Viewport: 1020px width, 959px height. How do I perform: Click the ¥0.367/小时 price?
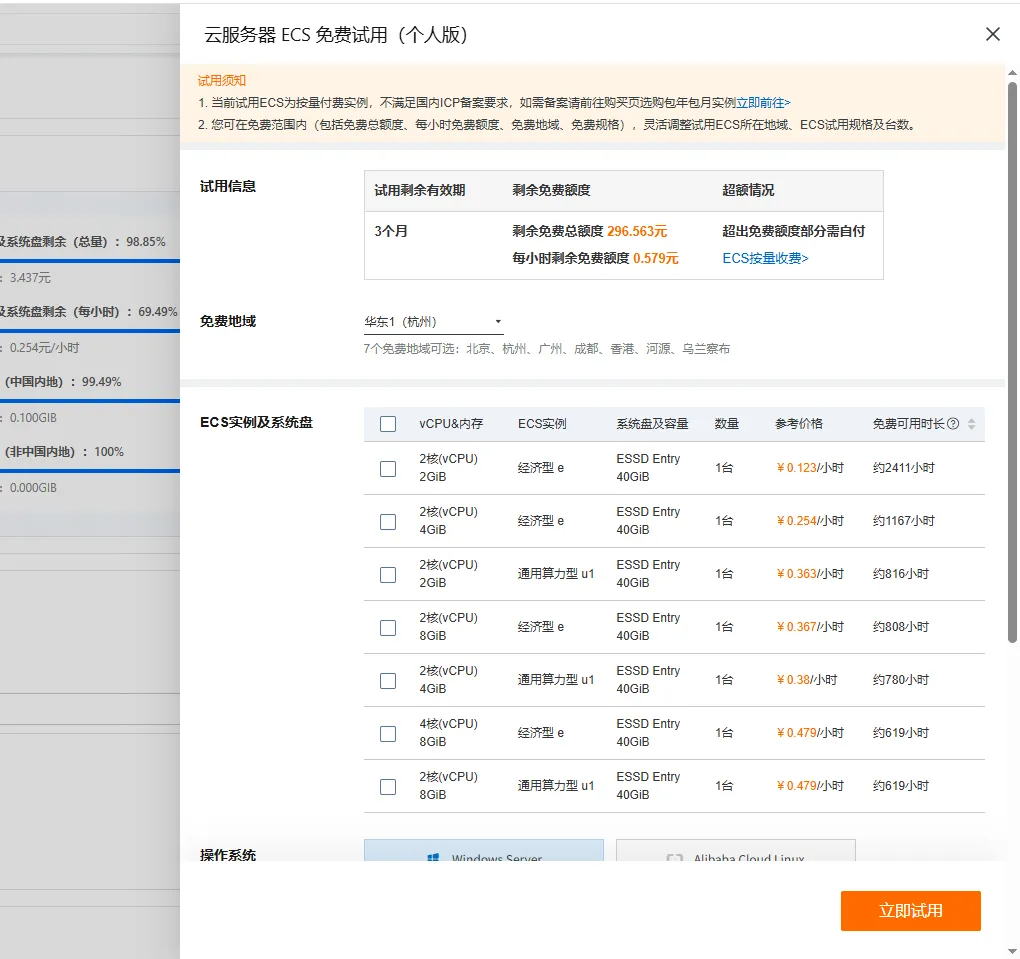pyautogui.click(x=810, y=627)
